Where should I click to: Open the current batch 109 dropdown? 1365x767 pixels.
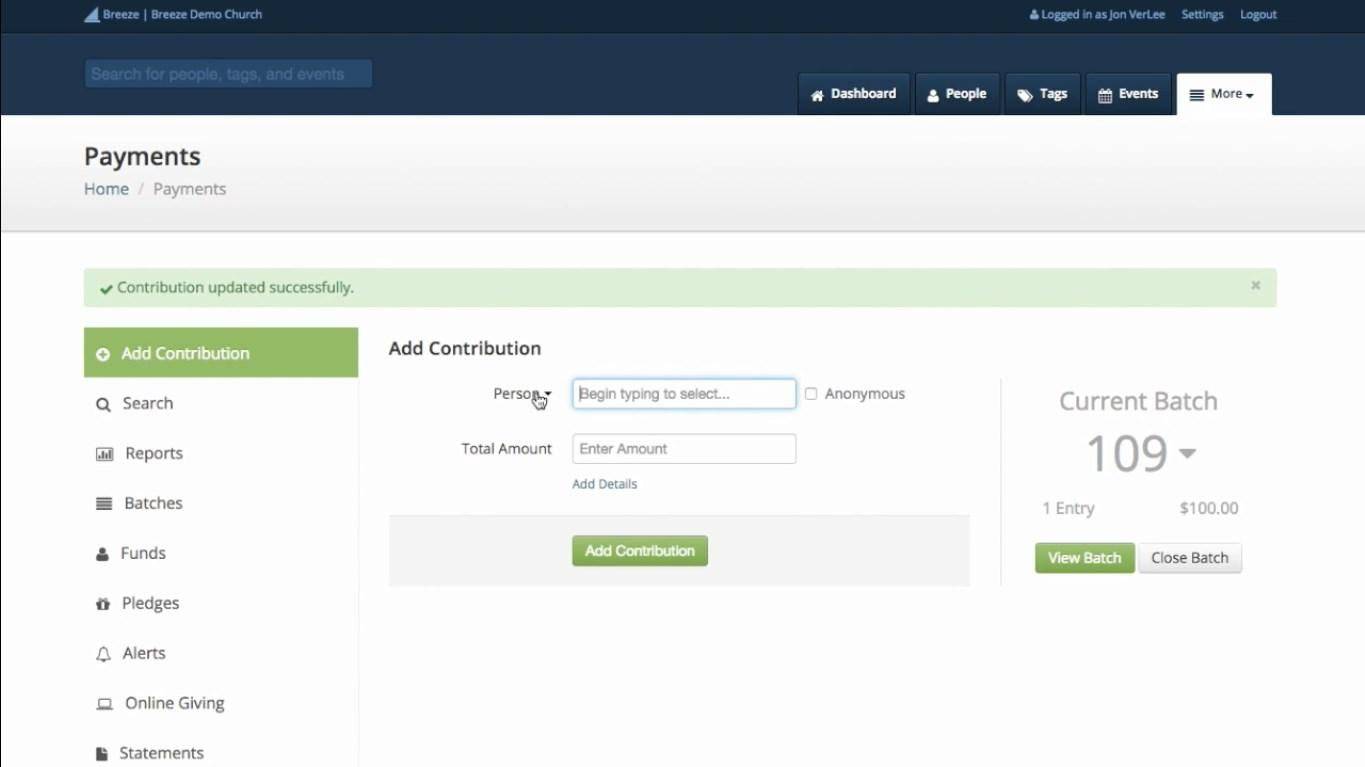click(1187, 453)
